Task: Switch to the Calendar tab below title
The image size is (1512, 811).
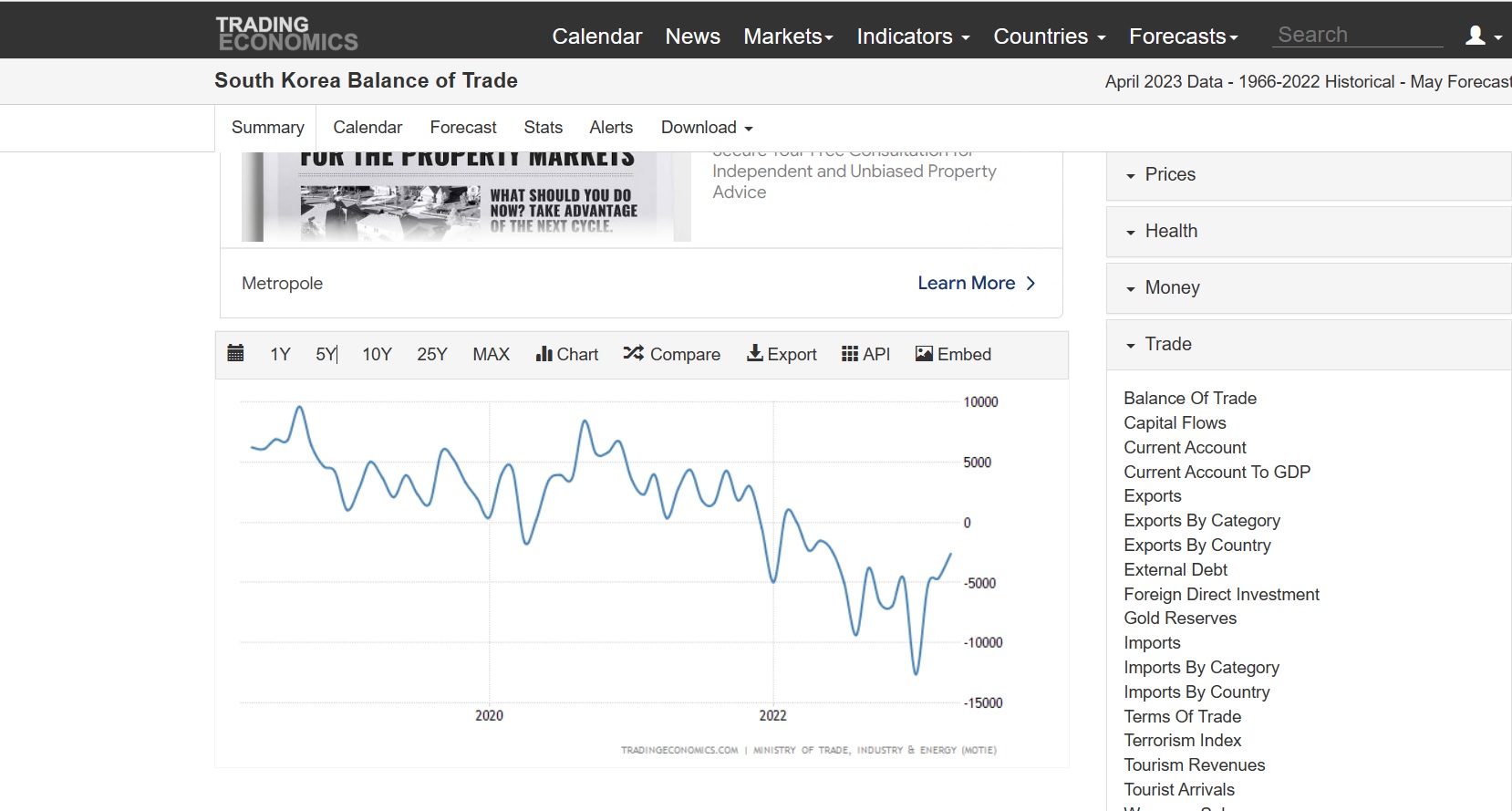Action: pos(368,128)
